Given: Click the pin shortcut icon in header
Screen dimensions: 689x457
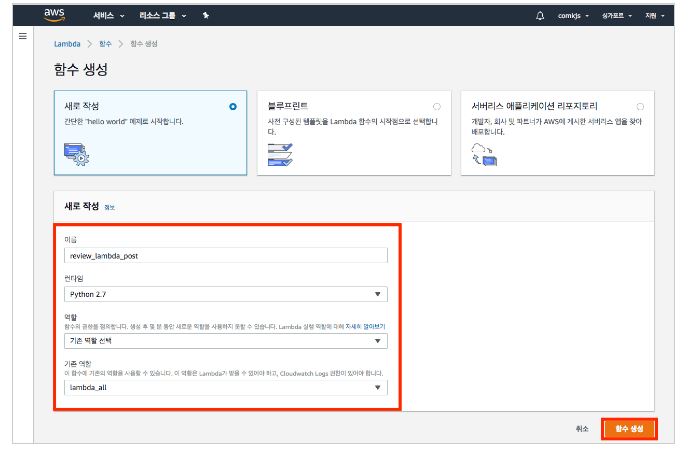Looking at the screenshot, I should (x=205, y=16).
